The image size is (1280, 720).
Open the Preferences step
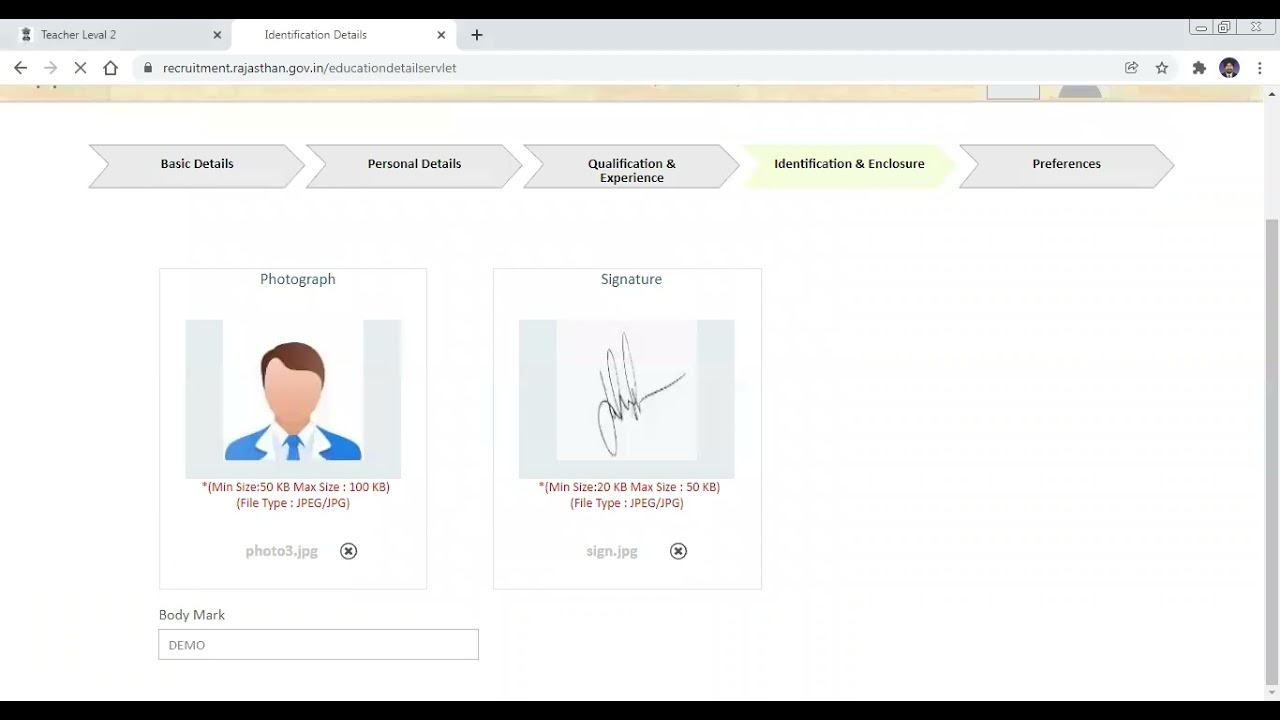(1066, 164)
